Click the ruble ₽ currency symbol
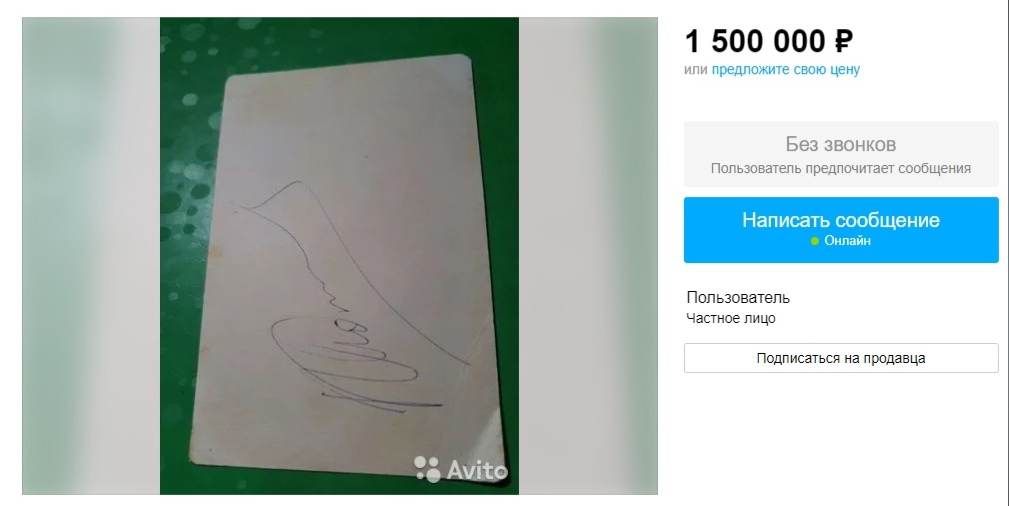This screenshot has width=1009, height=506. click(844, 42)
